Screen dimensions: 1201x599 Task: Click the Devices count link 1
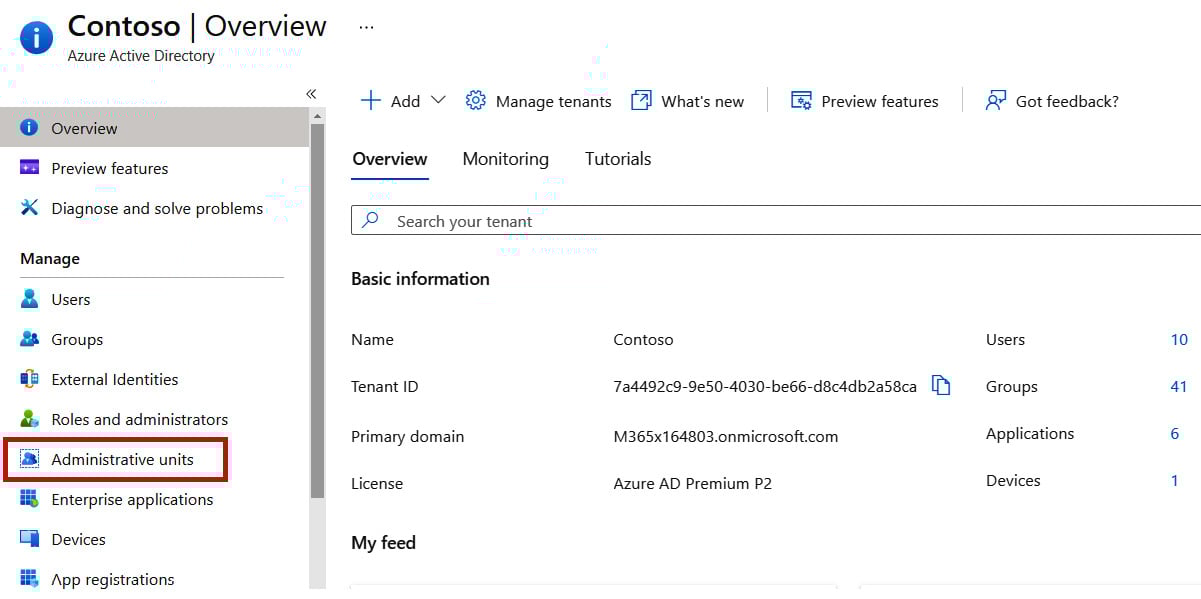[1175, 480]
